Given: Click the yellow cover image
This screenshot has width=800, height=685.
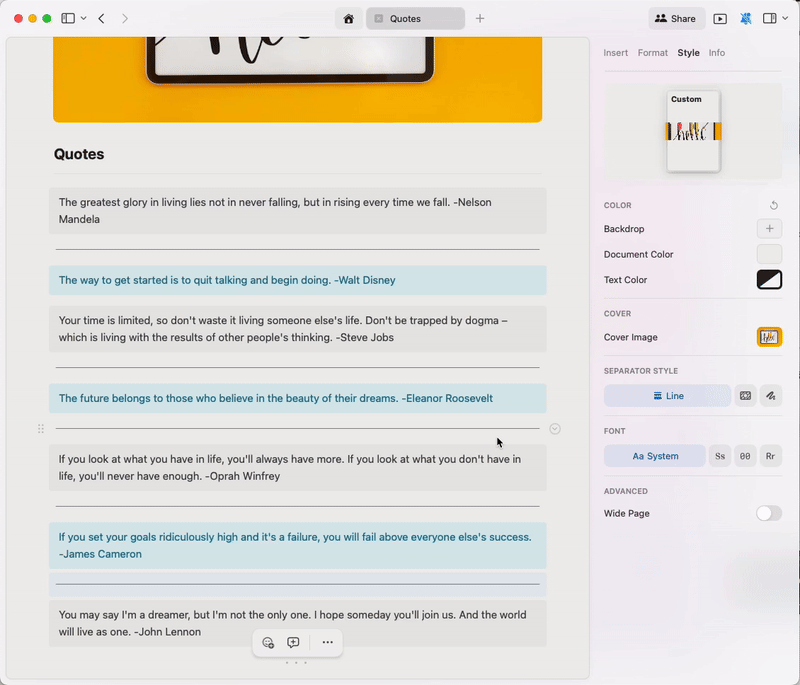Looking at the screenshot, I should [297, 80].
